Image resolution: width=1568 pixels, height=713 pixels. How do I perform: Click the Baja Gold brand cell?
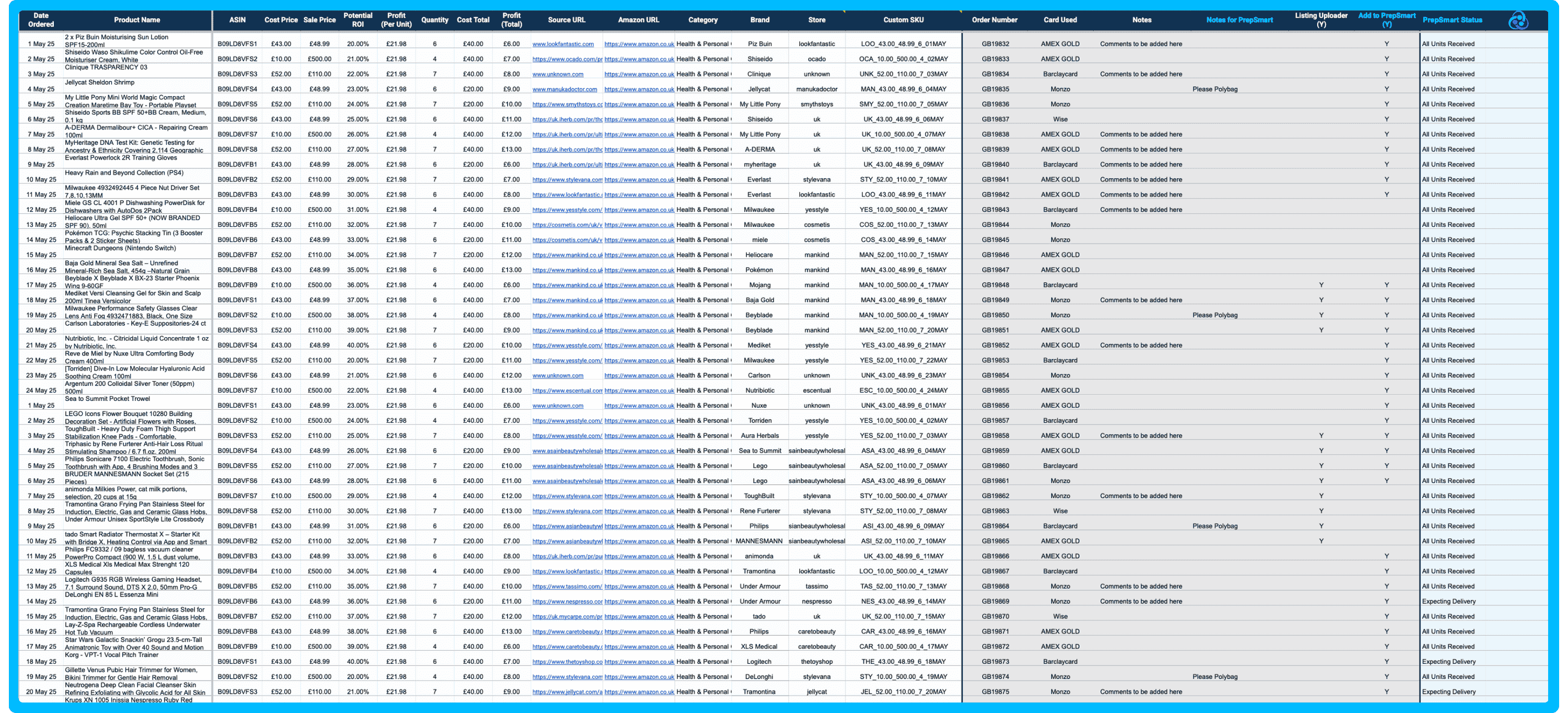pyautogui.click(x=759, y=300)
